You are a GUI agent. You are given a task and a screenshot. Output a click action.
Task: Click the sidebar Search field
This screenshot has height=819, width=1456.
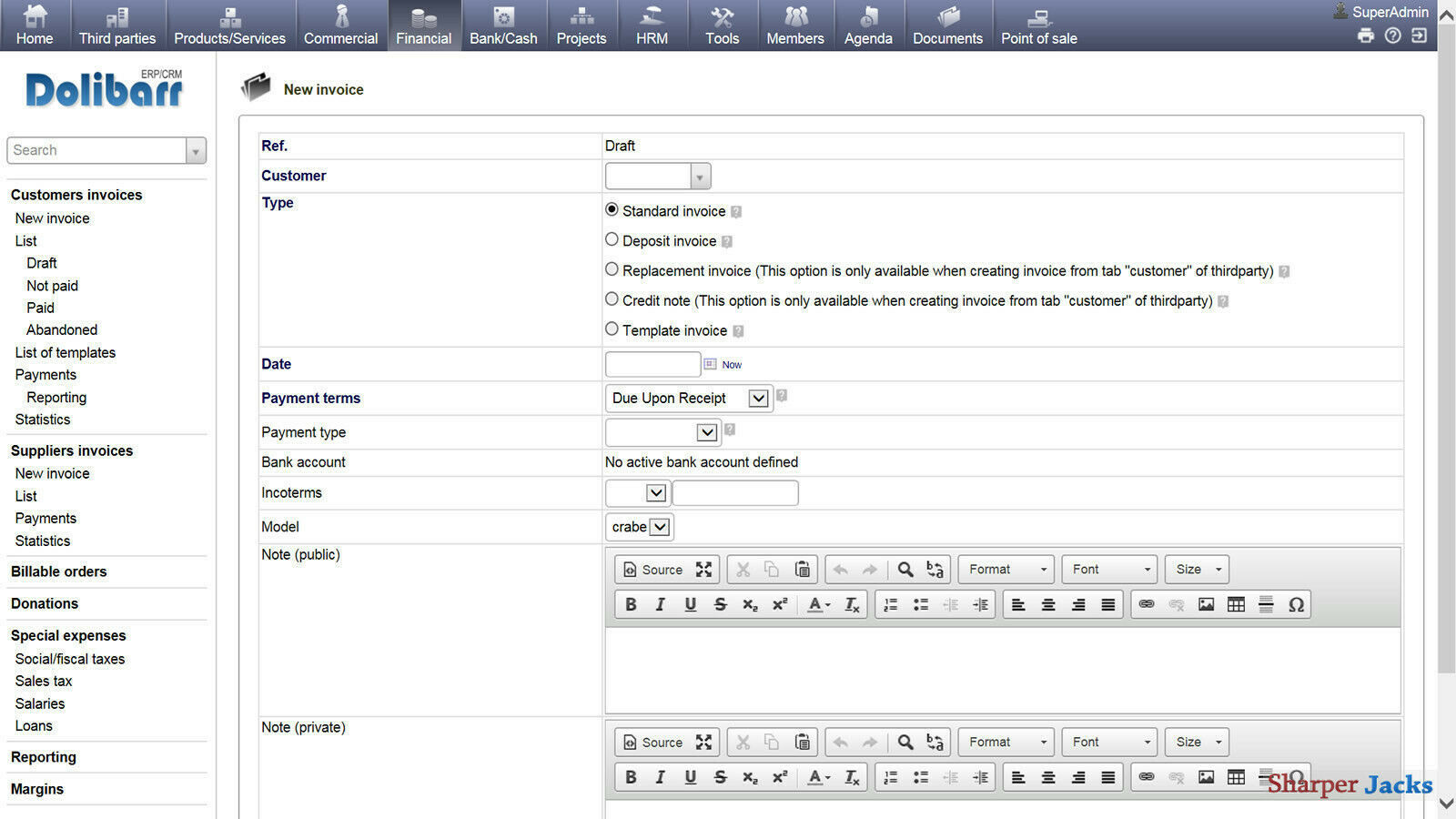96,151
